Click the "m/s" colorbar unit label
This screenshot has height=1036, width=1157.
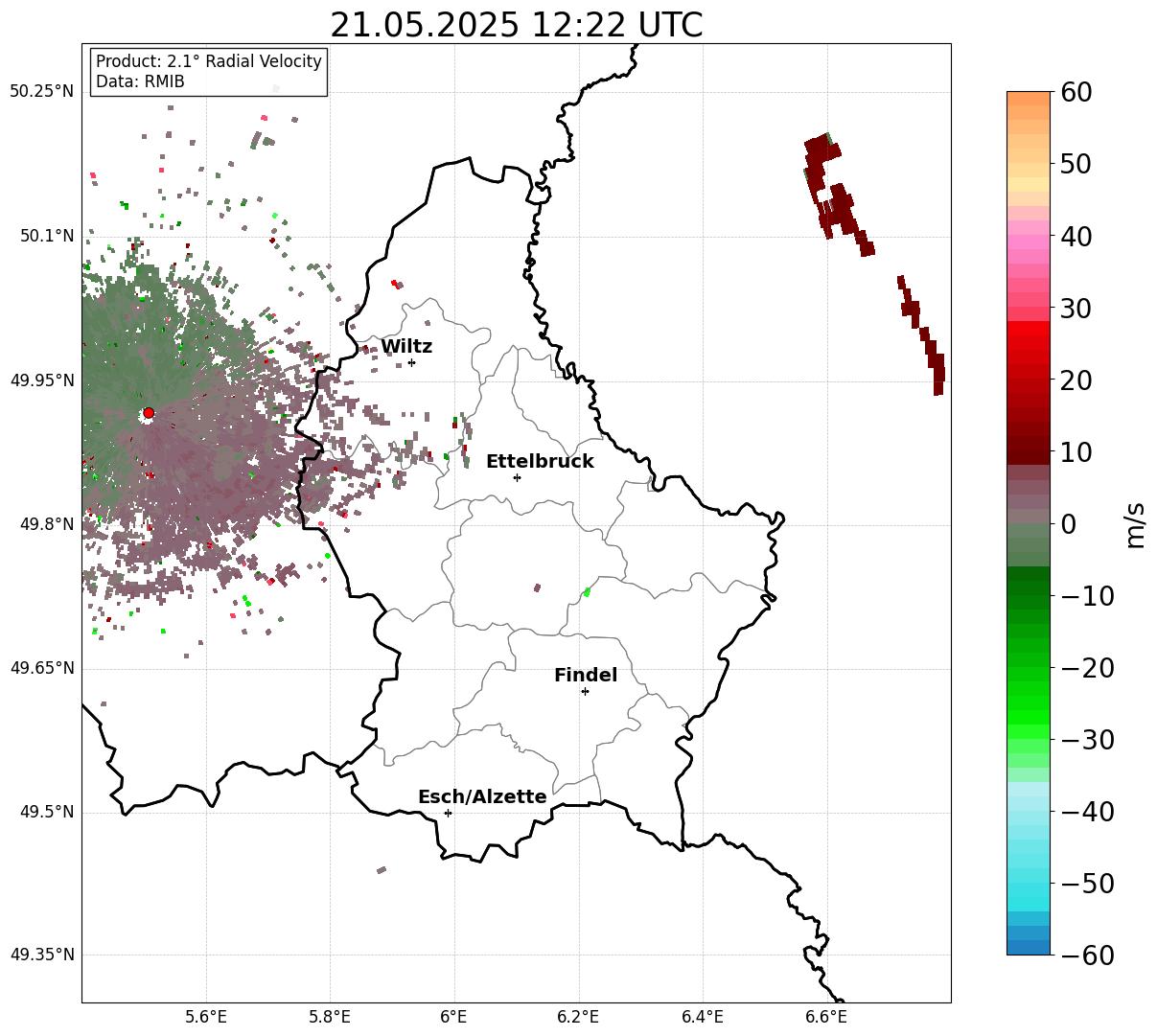(1136, 524)
